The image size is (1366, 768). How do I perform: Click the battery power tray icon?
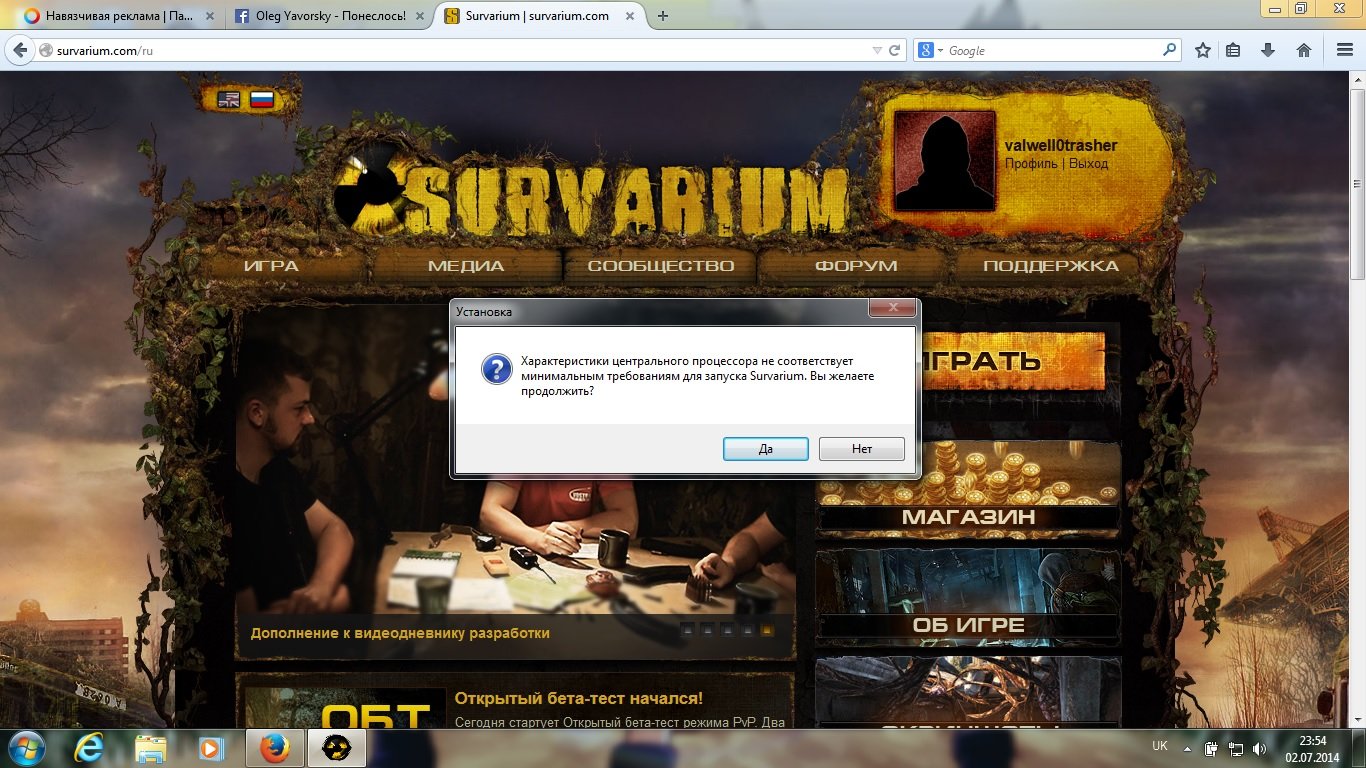(1212, 748)
